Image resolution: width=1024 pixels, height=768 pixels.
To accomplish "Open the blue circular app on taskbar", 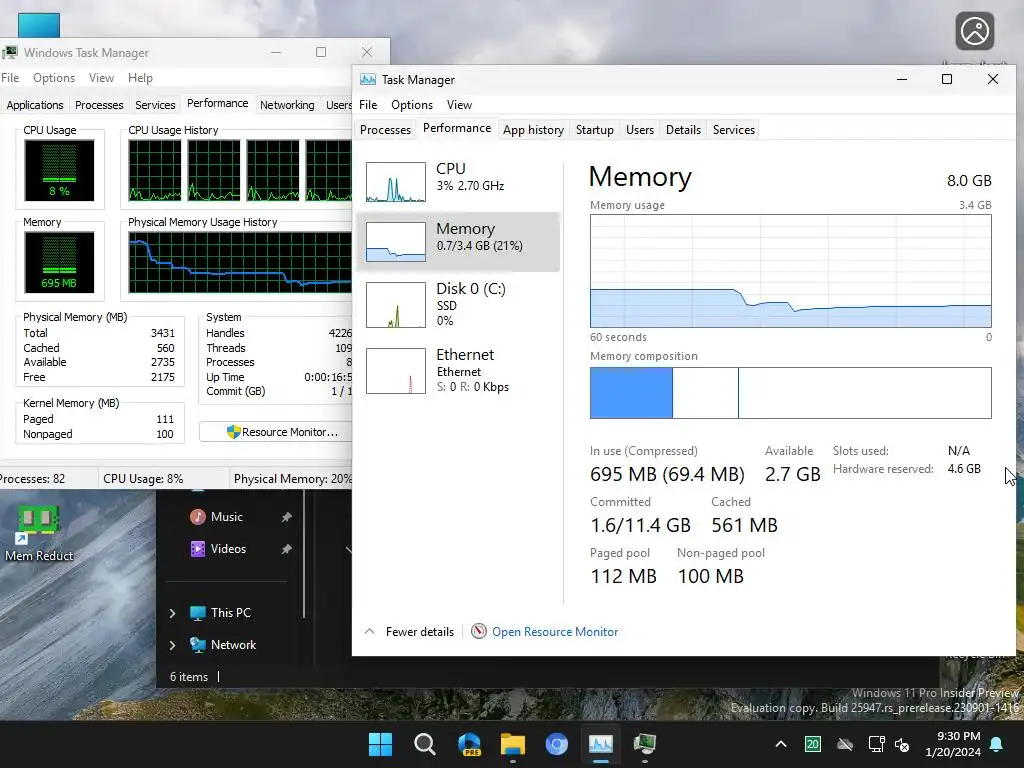I will [556, 744].
